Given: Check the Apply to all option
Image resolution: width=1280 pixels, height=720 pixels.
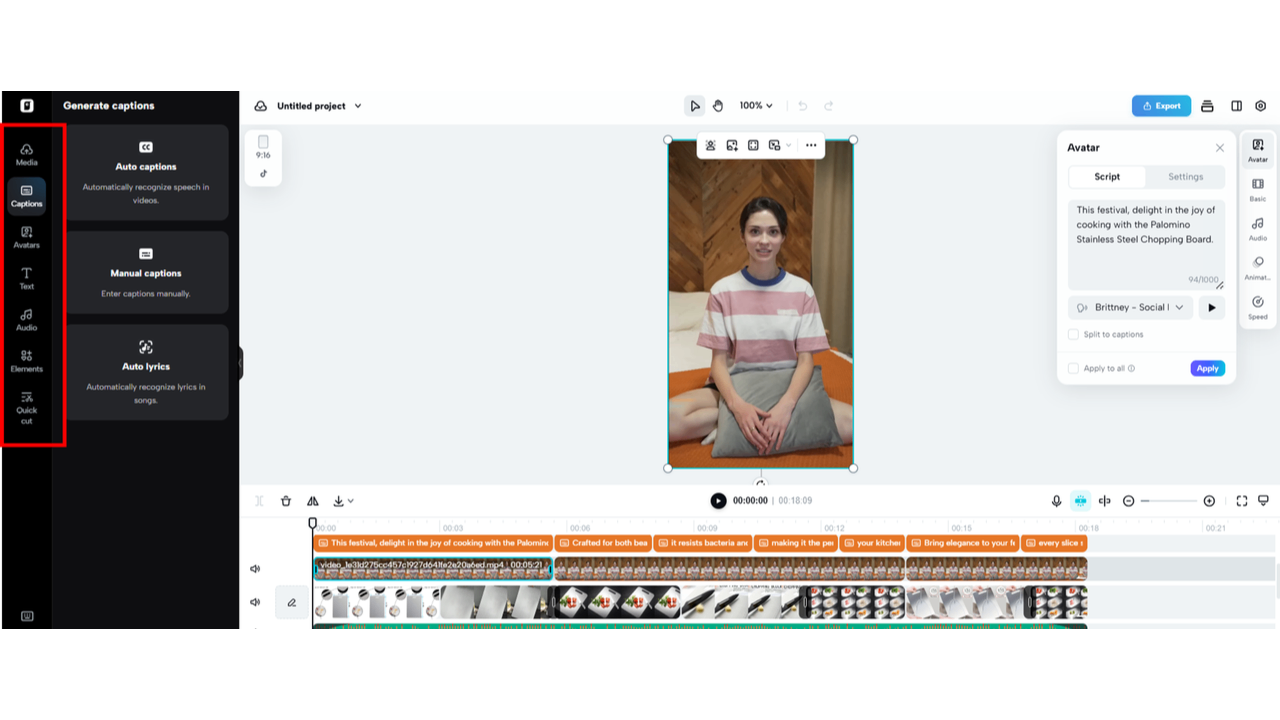Looking at the screenshot, I should click(1073, 368).
